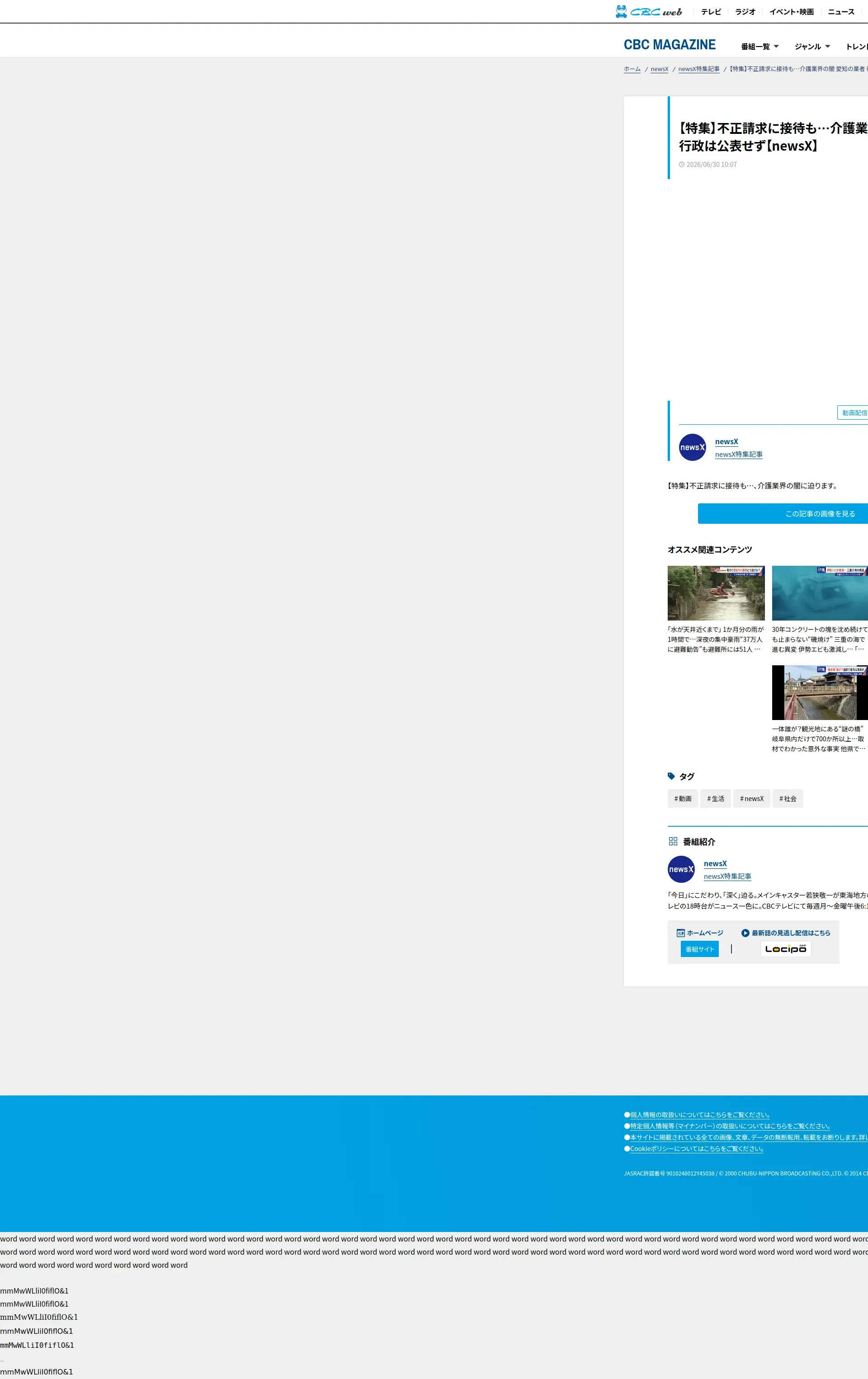
Task: Open the newsX link under 番組紹介
Action: [x=715, y=863]
